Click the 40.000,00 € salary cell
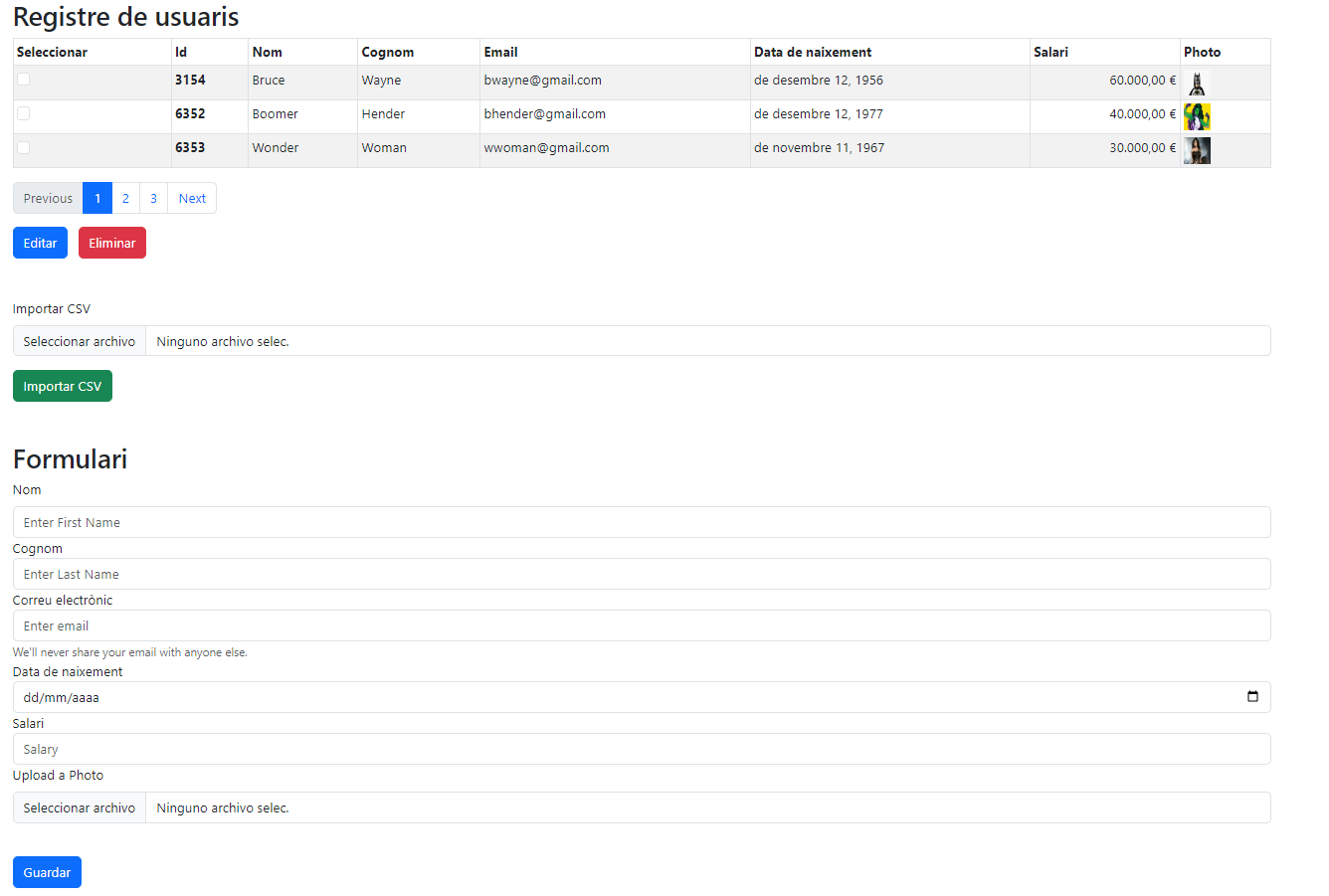The height and width of the screenshot is (896, 1329). pos(1104,116)
